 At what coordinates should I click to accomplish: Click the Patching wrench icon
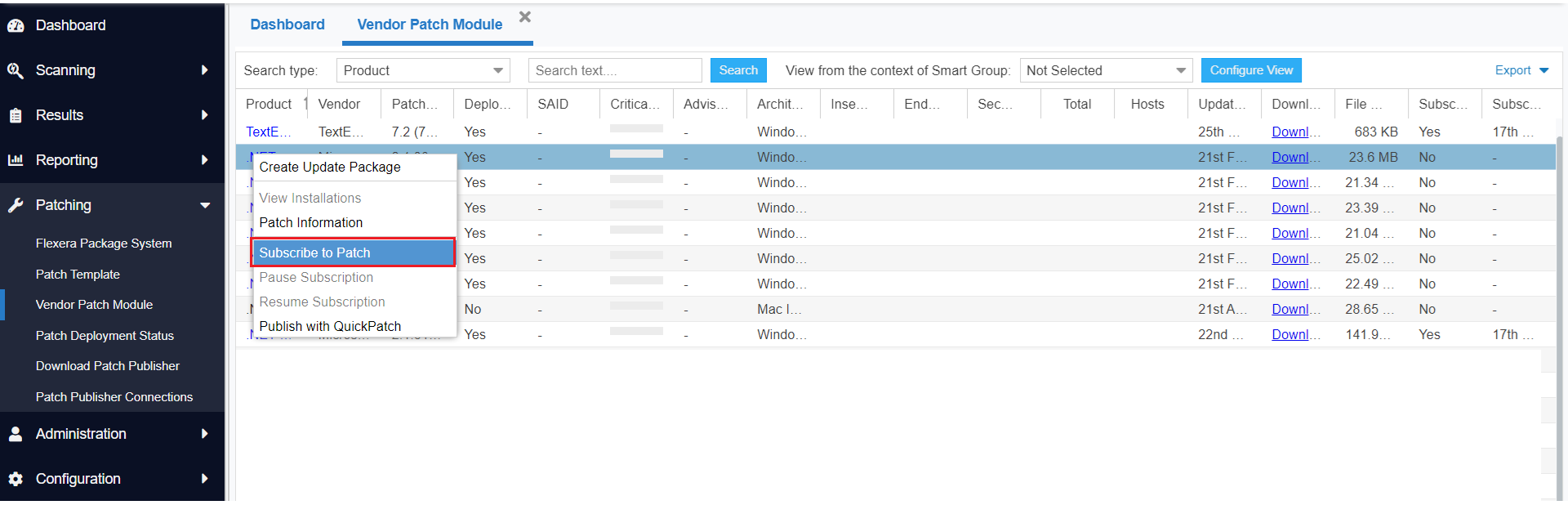pyautogui.click(x=16, y=205)
